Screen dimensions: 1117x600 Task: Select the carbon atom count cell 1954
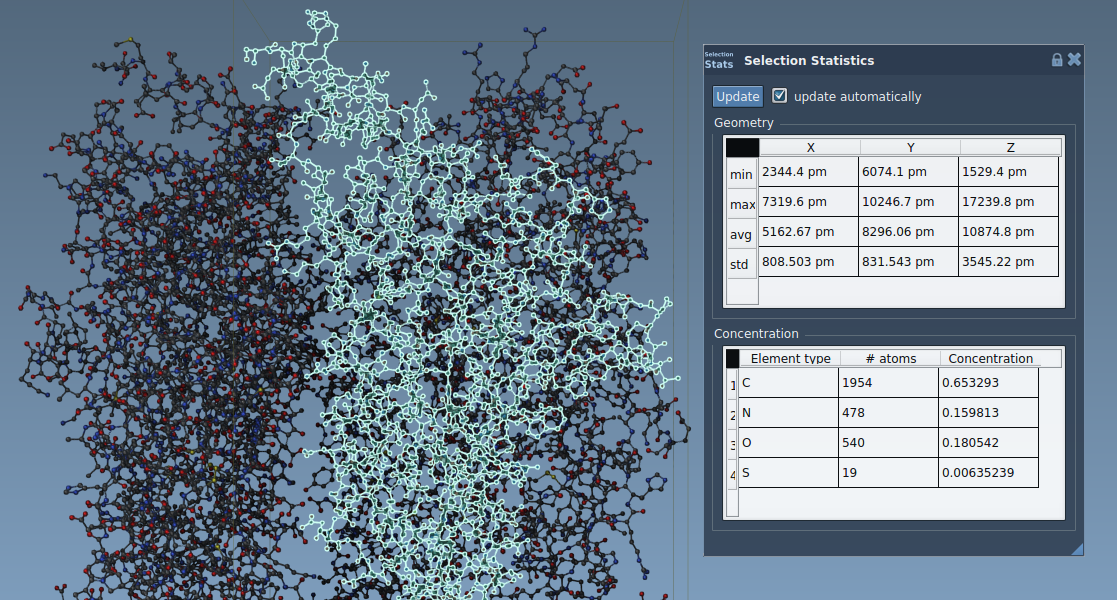[x=888, y=383]
